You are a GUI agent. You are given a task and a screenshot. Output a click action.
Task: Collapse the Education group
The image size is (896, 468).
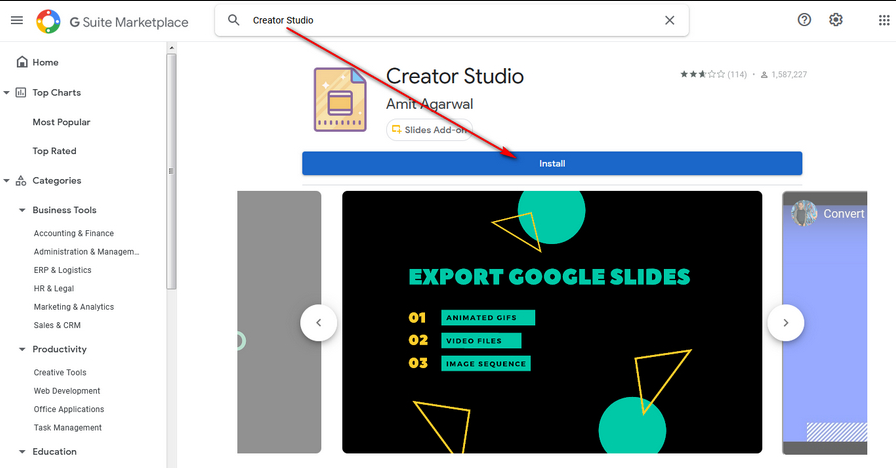[22, 451]
